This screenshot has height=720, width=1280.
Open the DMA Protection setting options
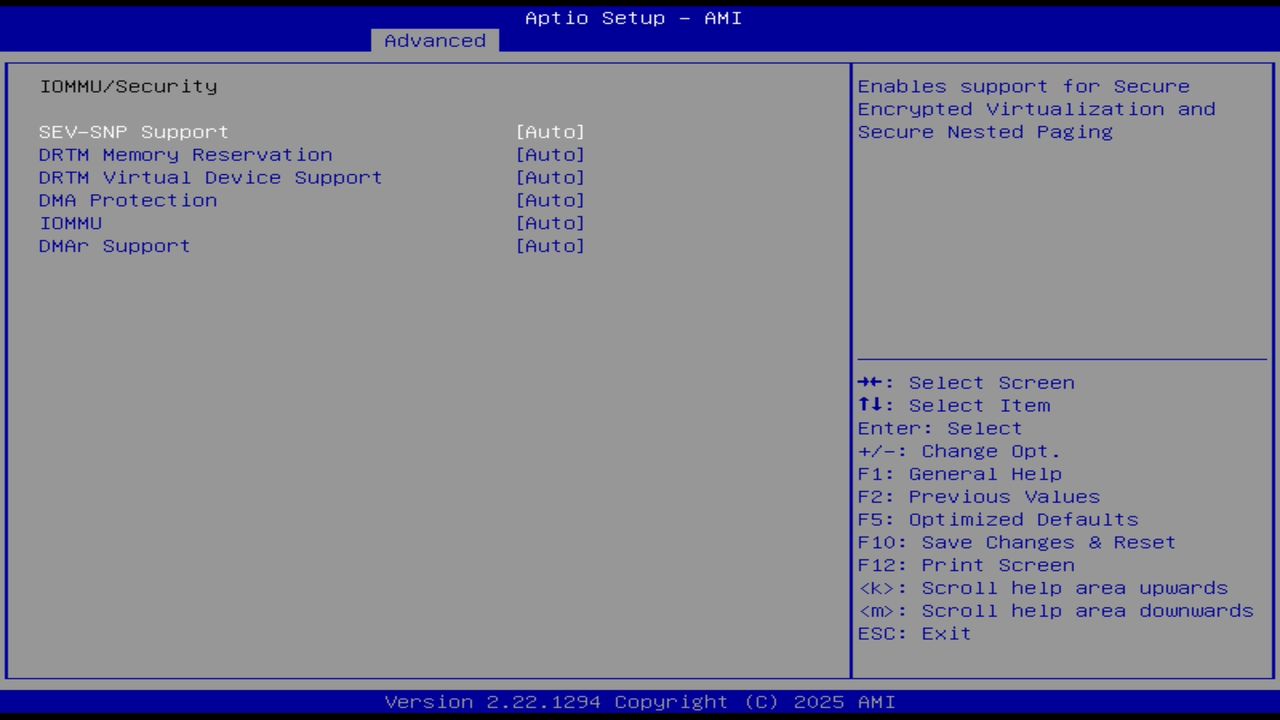pos(551,200)
